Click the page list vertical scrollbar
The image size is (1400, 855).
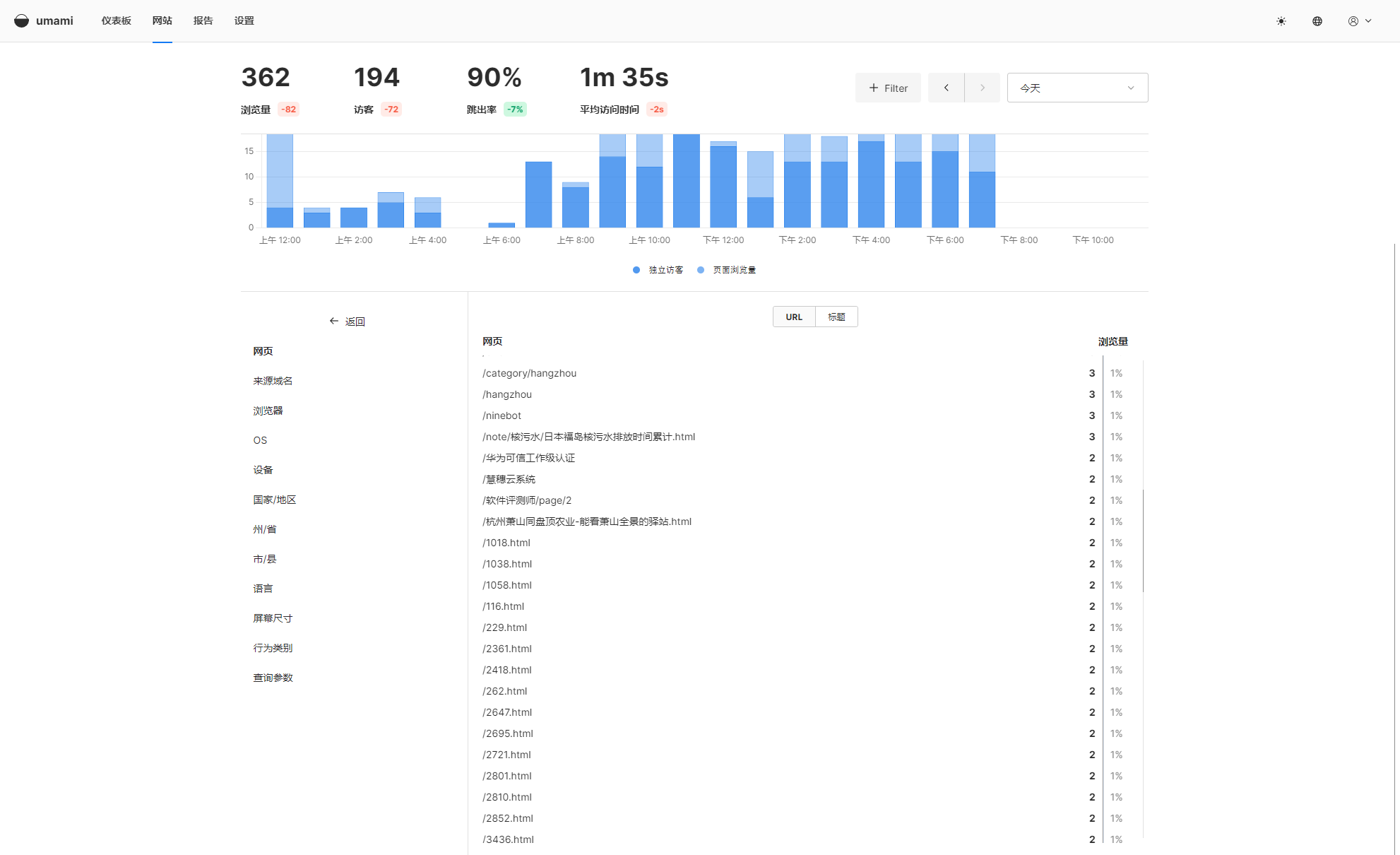[x=1143, y=541]
